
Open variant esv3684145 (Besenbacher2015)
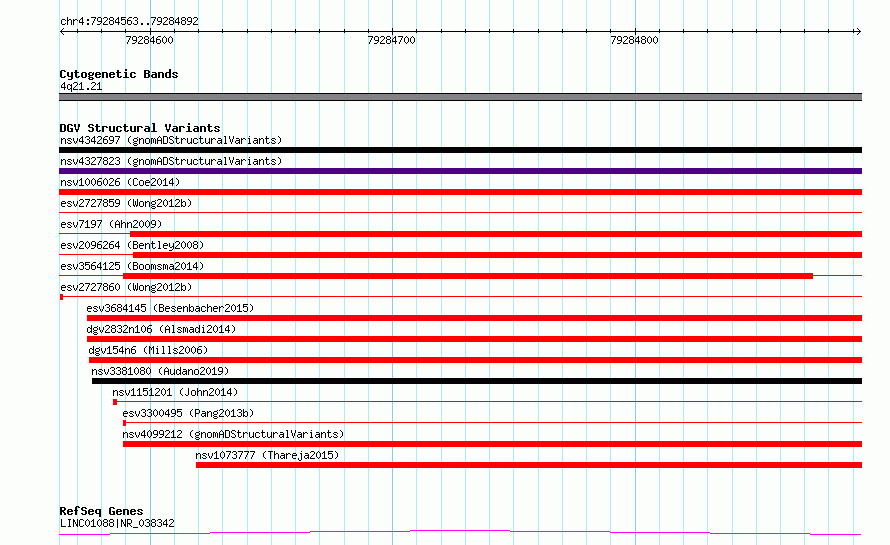pyautogui.click(x=170, y=308)
